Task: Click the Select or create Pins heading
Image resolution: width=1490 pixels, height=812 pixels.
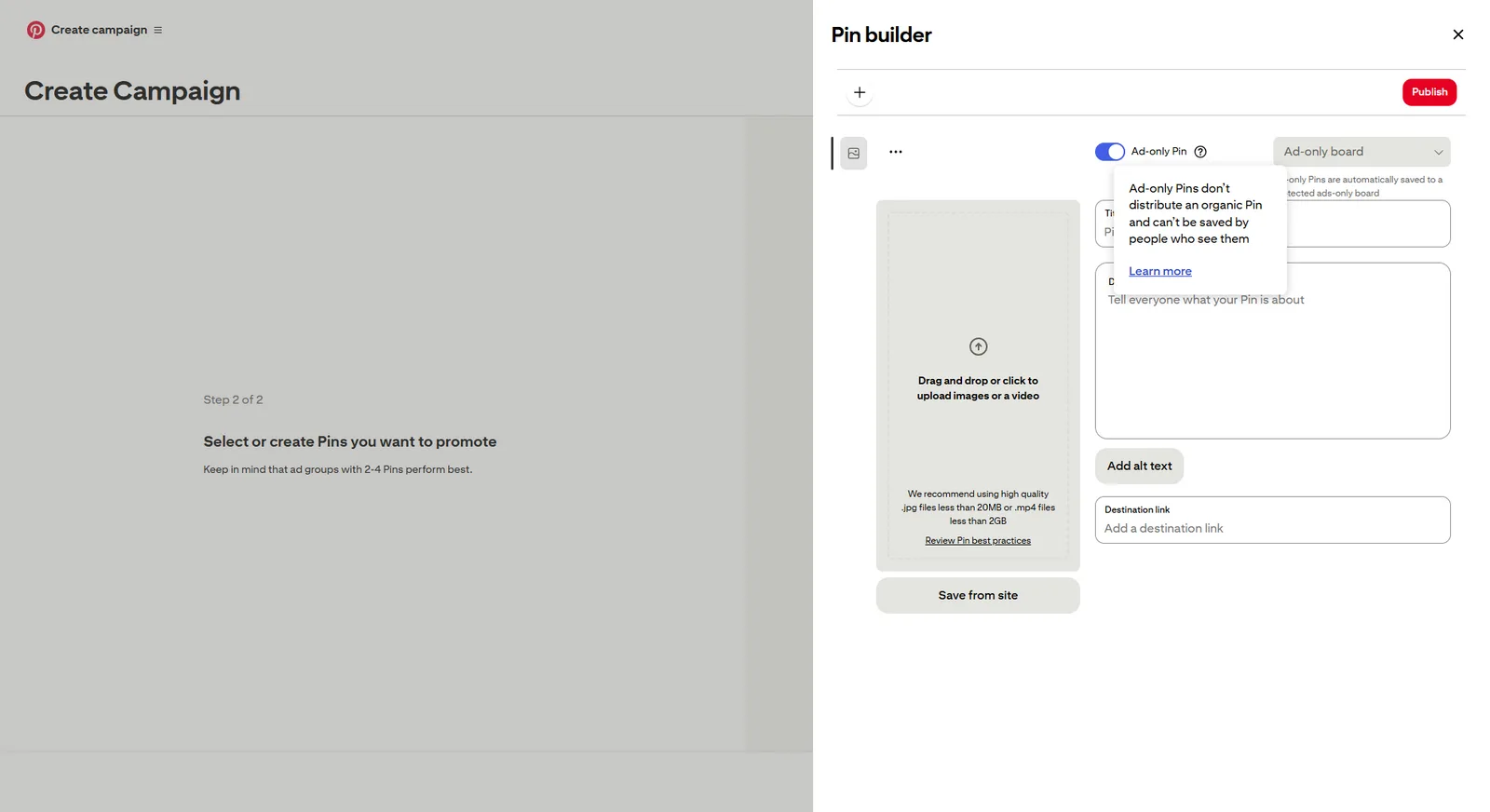Action: [350, 441]
